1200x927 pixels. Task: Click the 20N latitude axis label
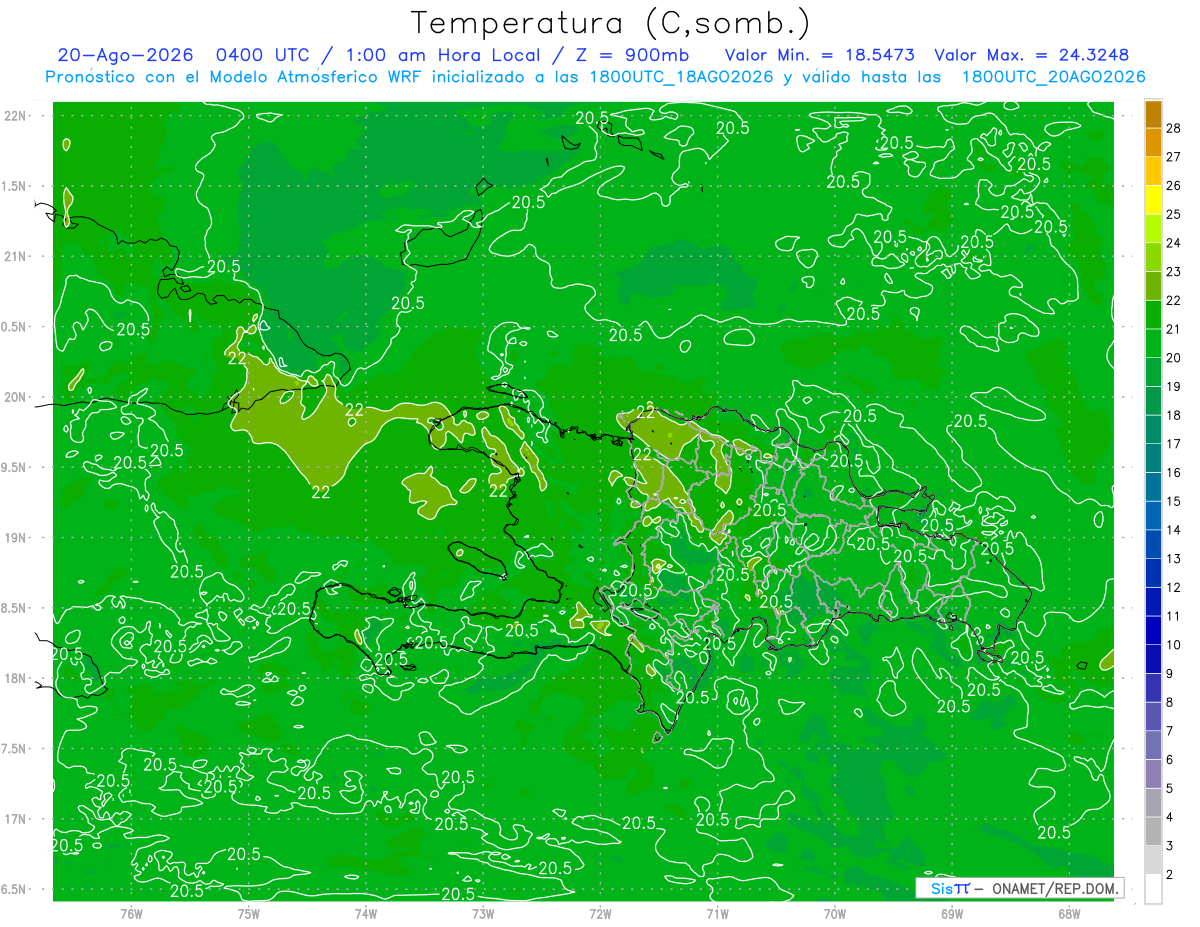click(x=15, y=397)
